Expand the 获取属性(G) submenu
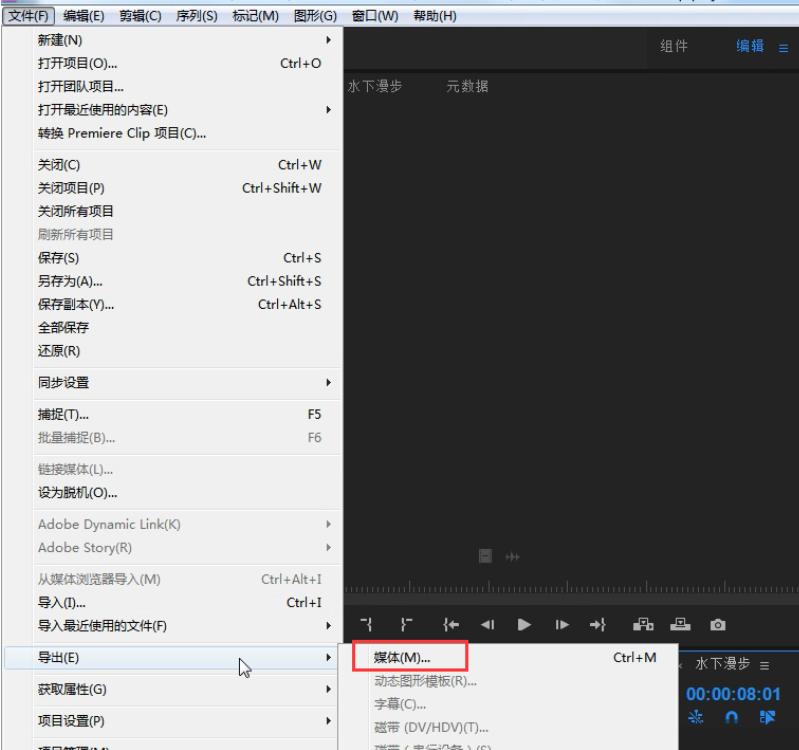Image resolution: width=799 pixels, height=750 pixels. (x=329, y=689)
